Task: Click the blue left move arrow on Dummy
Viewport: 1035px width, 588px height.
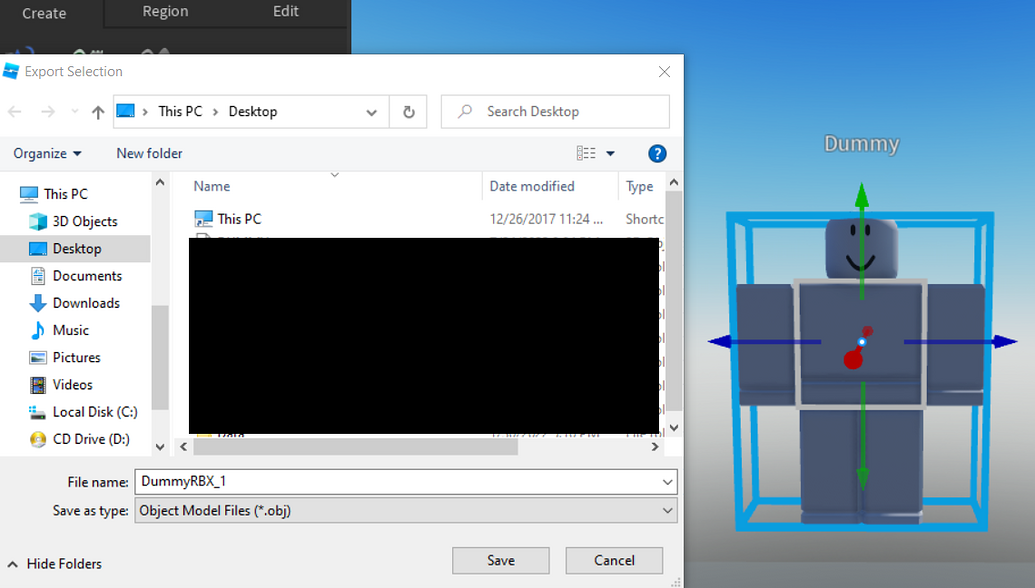Action: point(721,341)
